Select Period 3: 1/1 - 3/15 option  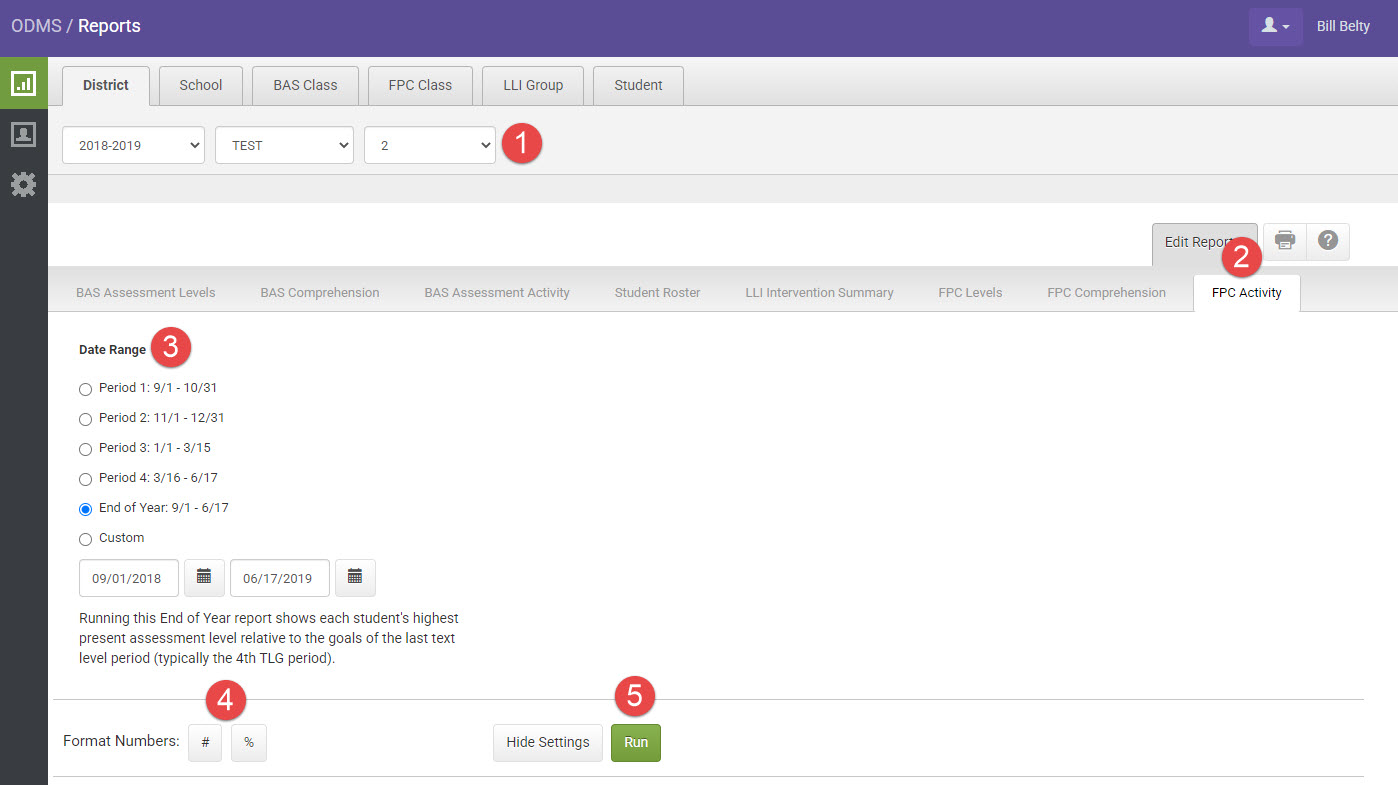point(85,449)
